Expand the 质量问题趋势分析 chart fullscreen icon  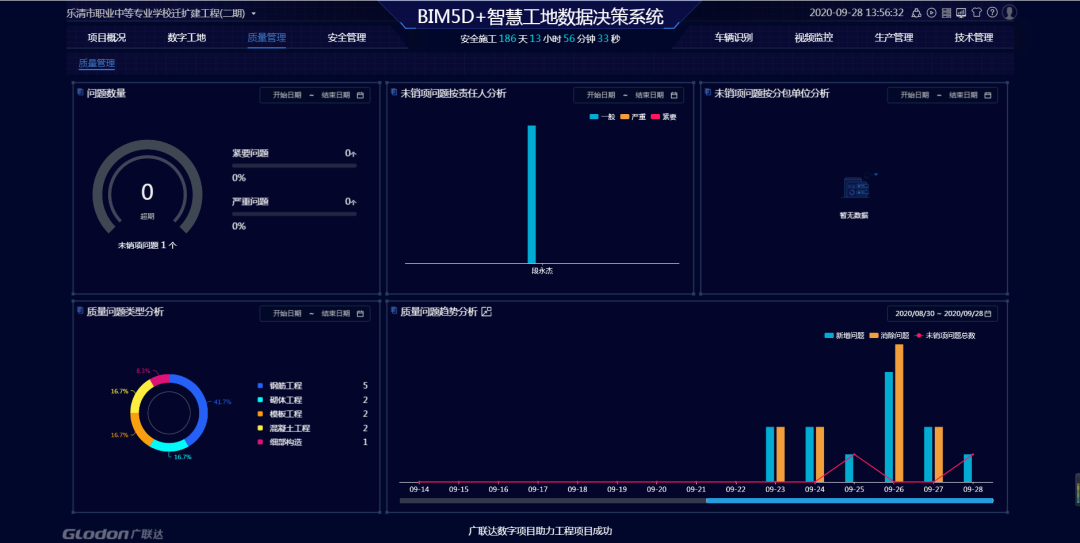(486, 311)
